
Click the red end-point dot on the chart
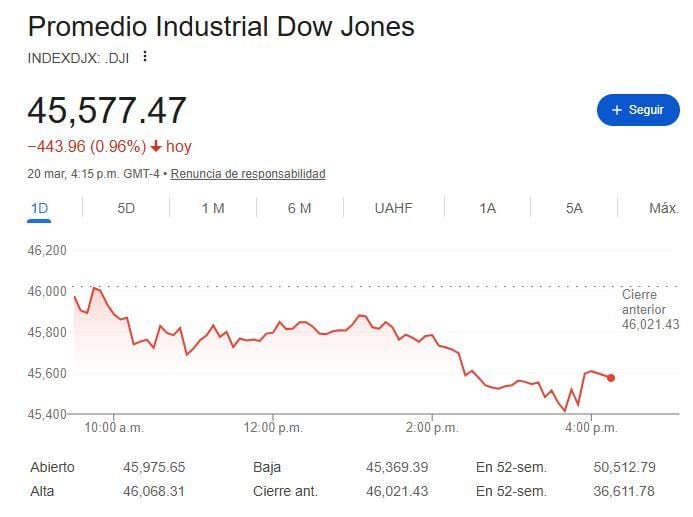click(x=611, y=378)
